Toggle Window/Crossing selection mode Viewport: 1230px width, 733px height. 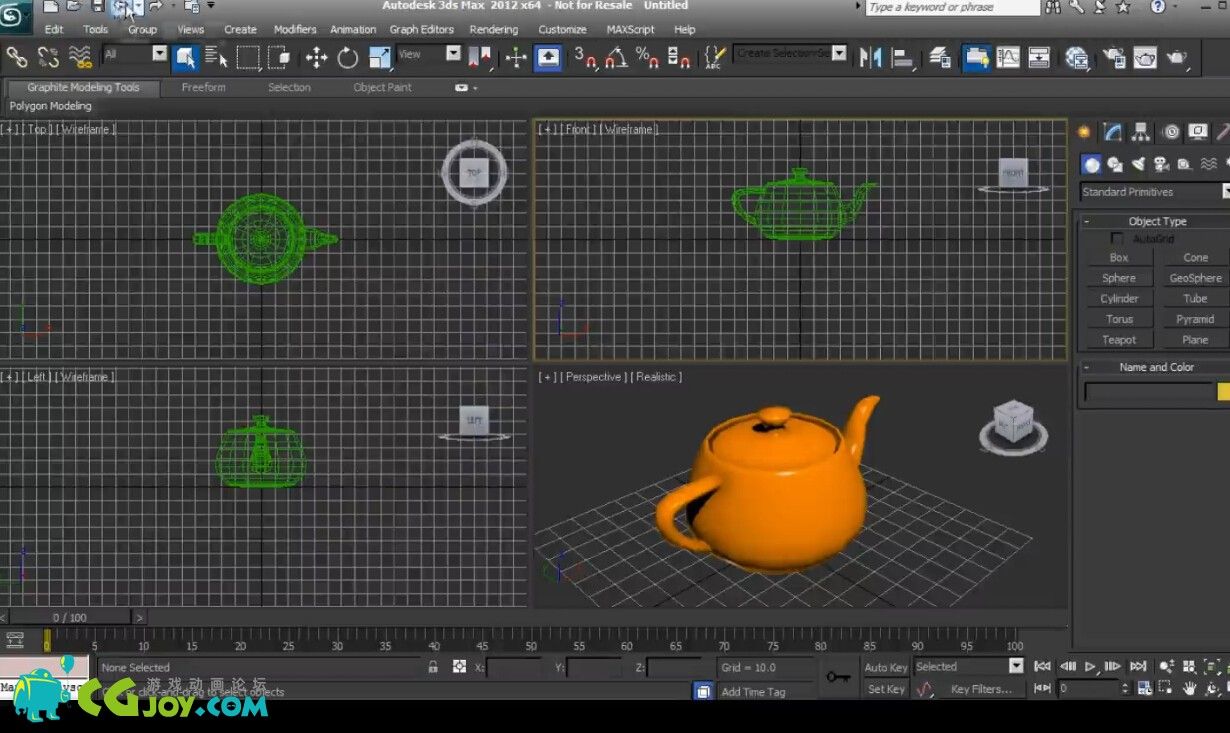(279, 57)
